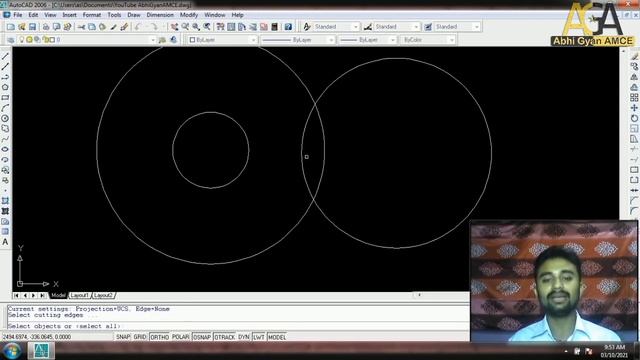640x360 pixels.
Task: Toggle GRID display in status bar
Action: click(140, 337)
